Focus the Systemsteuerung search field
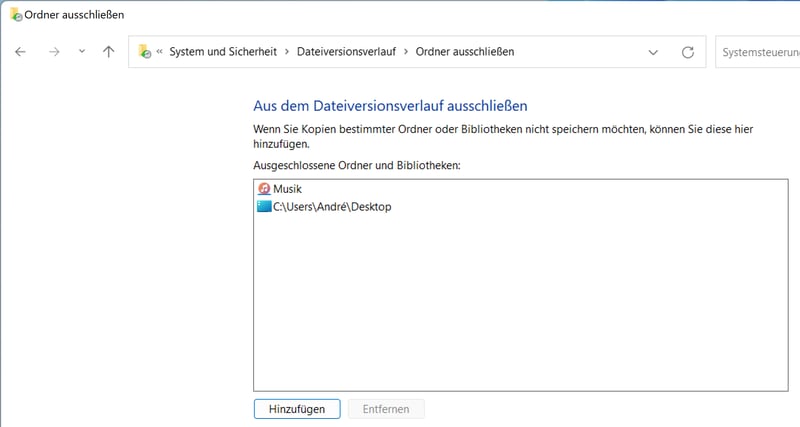 (x=758, y=52)
